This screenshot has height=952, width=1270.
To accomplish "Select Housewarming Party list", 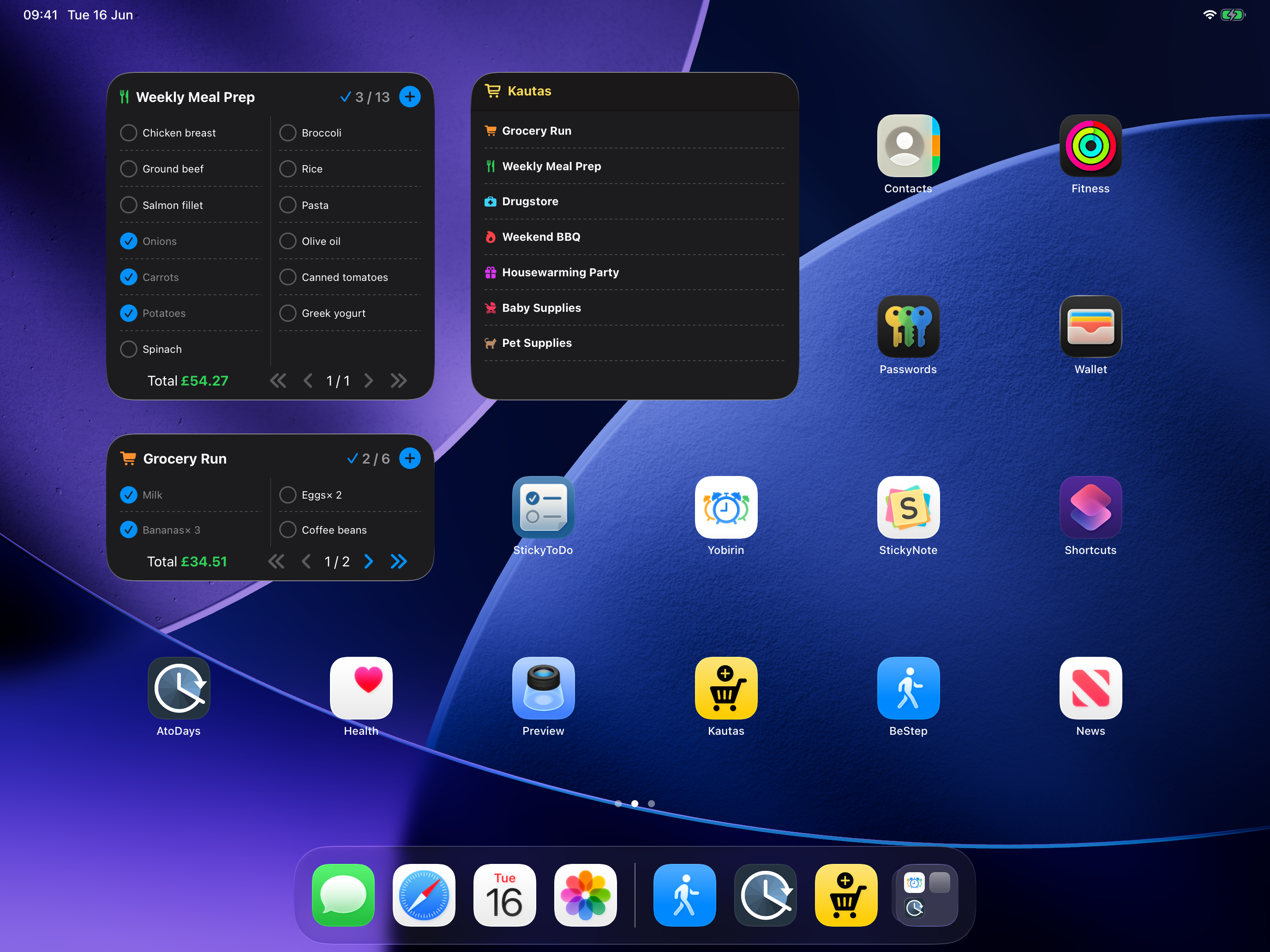I will tap(634, 273).
